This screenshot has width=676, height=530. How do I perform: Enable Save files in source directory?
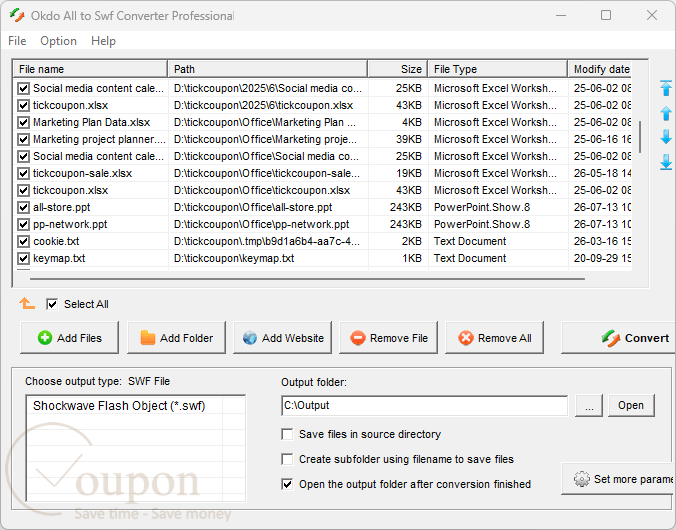tap(287, 434)
